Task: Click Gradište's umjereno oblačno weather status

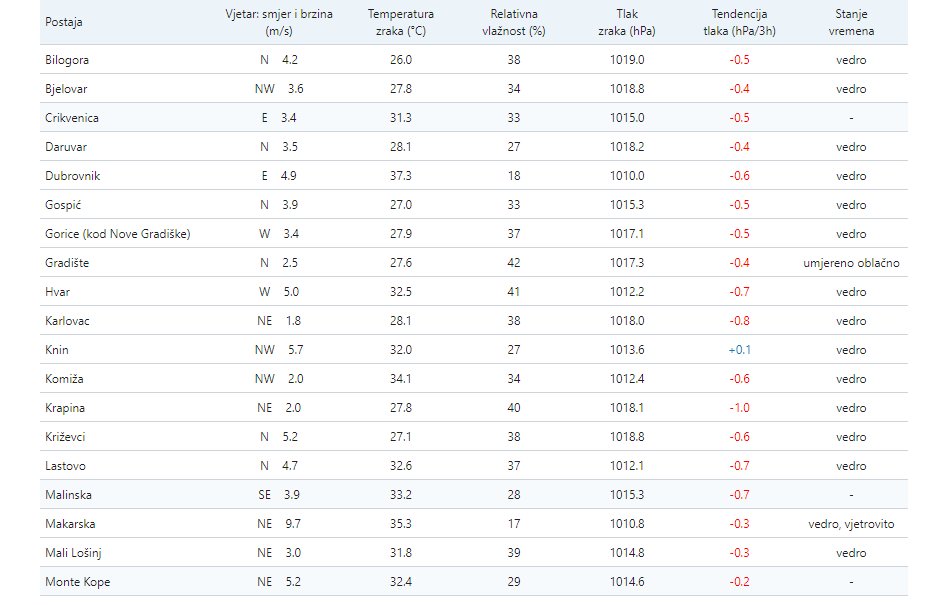Action: (x=851, y=263)
